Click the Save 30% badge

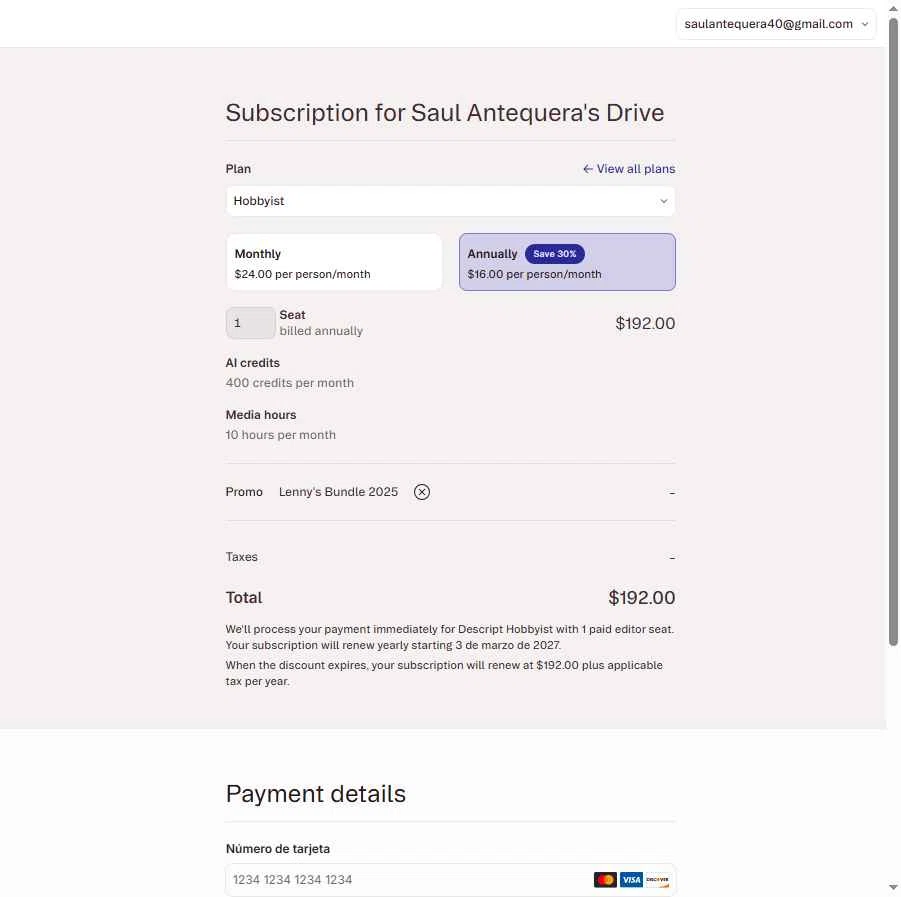point(554,254)
